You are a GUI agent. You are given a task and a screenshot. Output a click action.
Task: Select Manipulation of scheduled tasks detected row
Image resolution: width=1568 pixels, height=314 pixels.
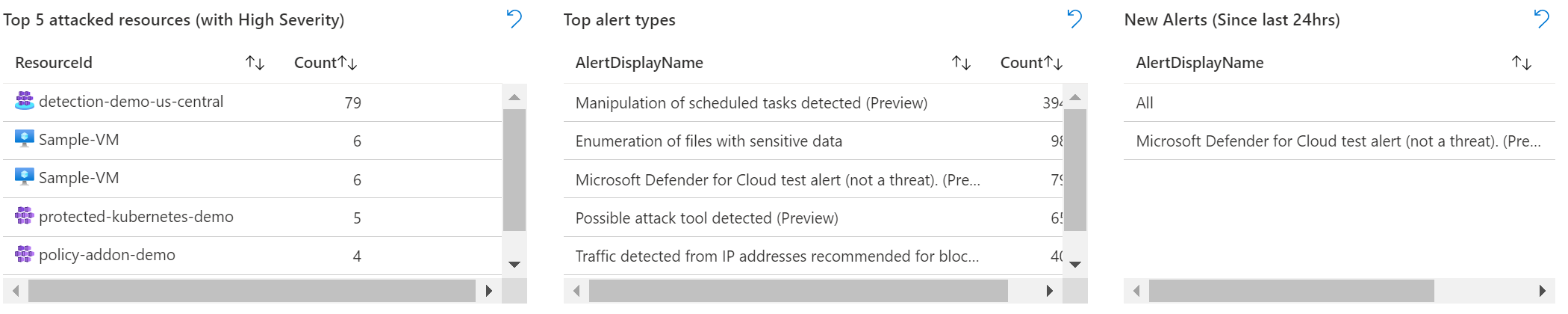[x=813, y=102]
